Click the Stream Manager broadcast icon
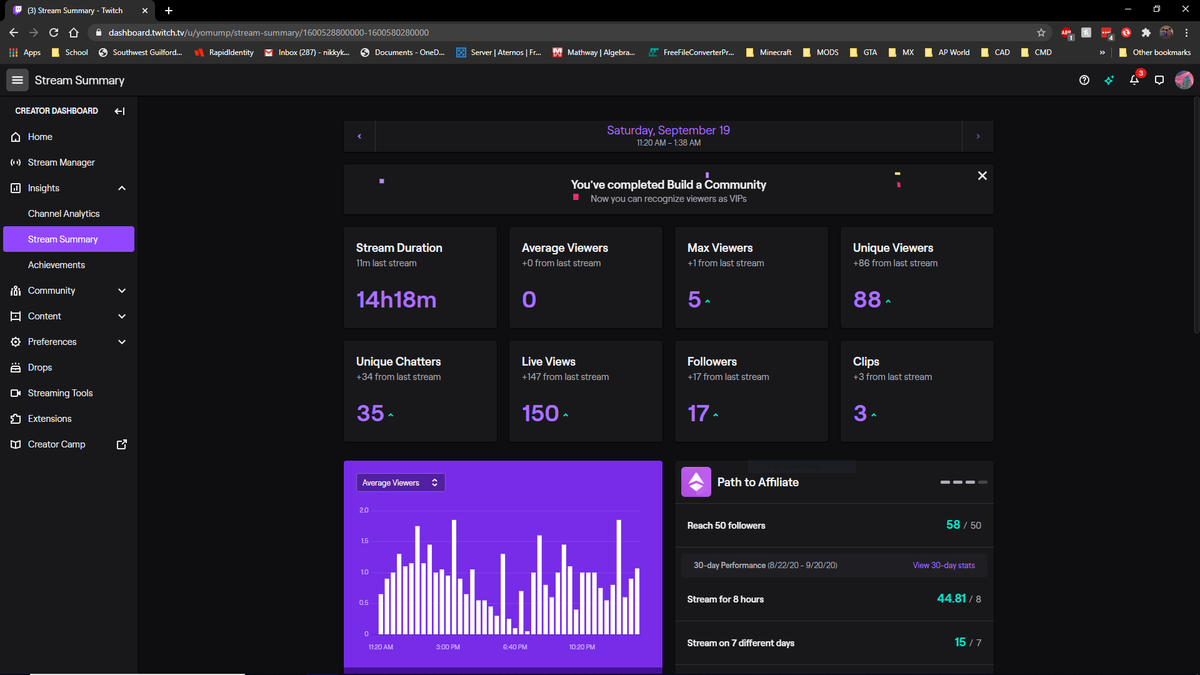Viewport: 1200px width, 675px height. [x=15, y=162]
